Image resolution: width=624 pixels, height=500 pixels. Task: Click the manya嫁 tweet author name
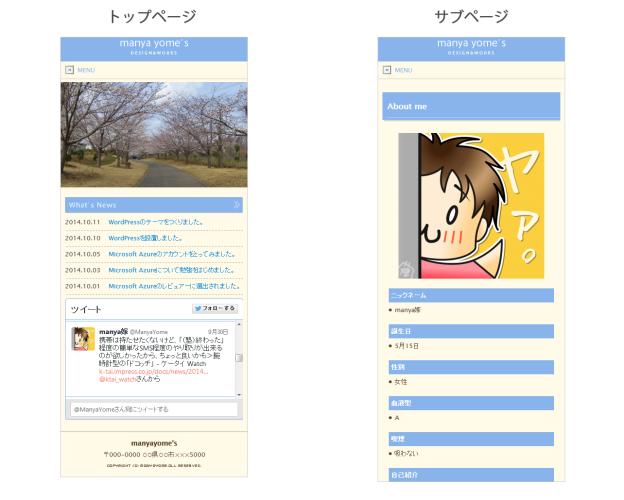coord(113,332)
